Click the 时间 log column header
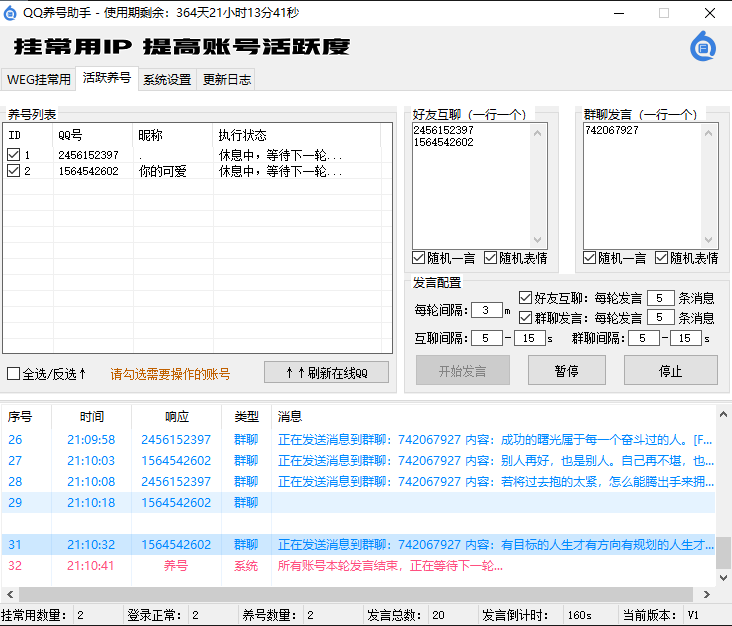Screen dimensions: 732x626 click(x=92, y=416)
